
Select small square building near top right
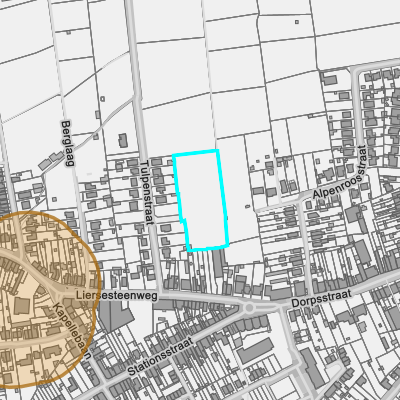click(x=297, y=22)
